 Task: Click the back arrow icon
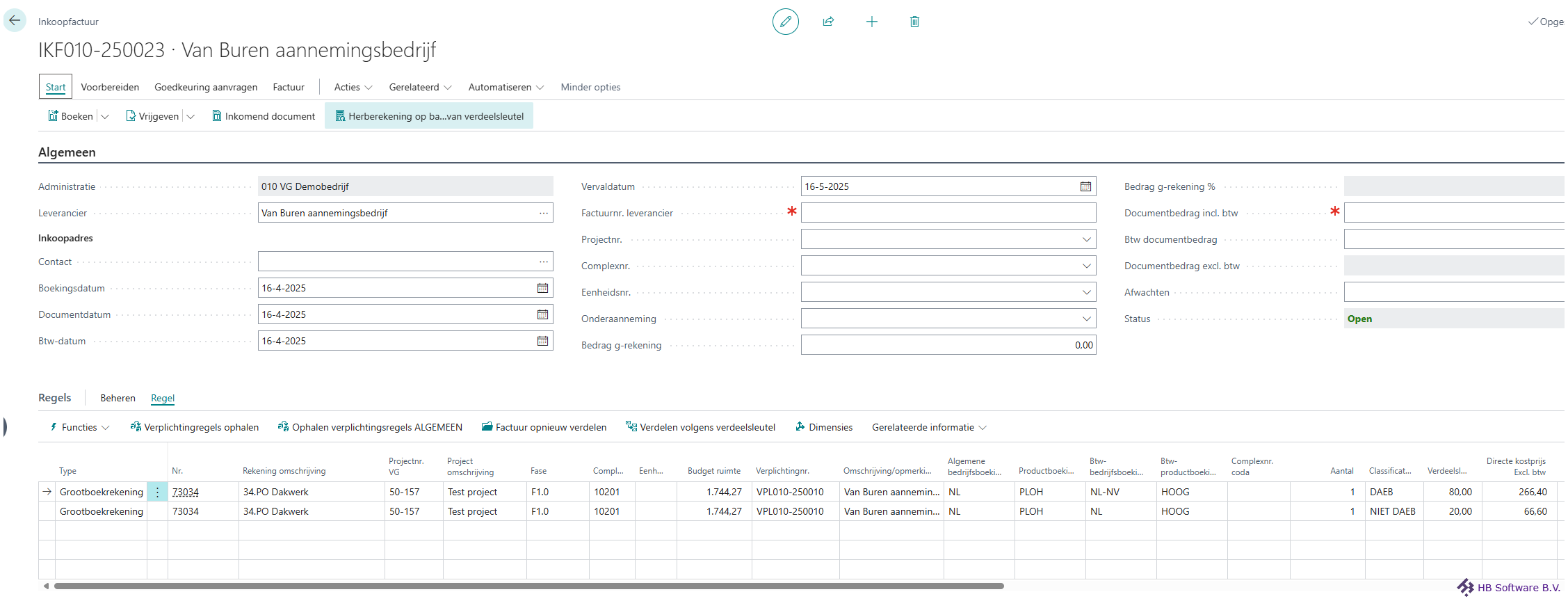click(15, 21)
